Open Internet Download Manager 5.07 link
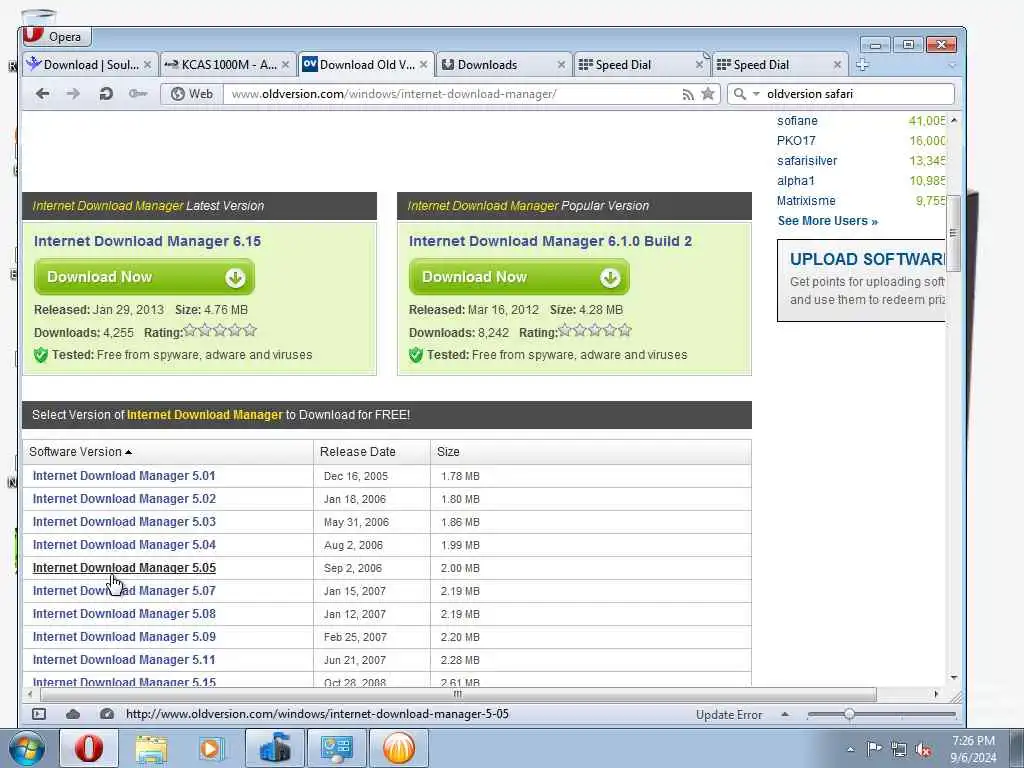Image resolution: width=1024 pixels, height=768 pixels. point(124,591)
